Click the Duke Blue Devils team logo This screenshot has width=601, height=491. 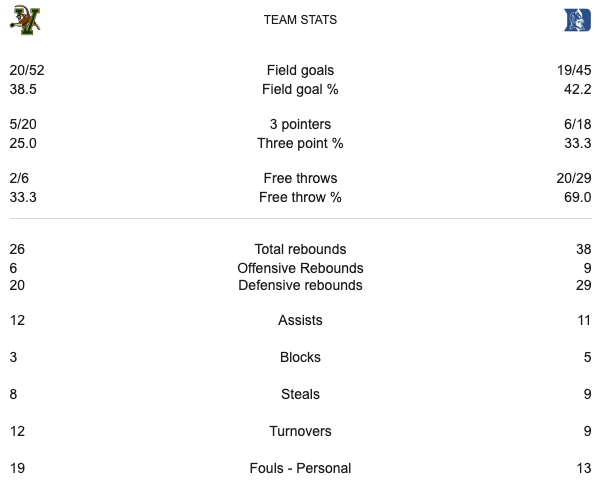(x=577, y=19)
